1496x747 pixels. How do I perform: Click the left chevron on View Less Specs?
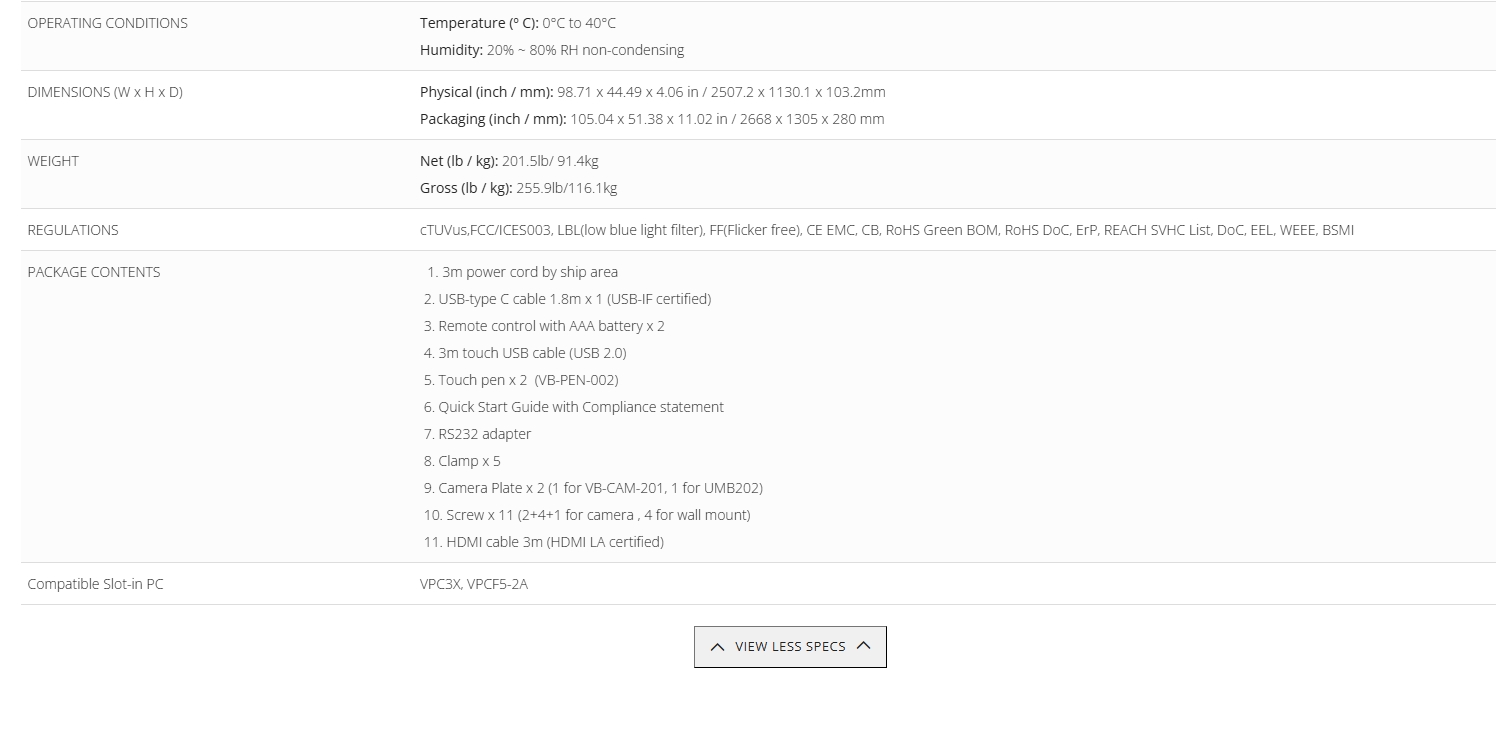point(717,647)
